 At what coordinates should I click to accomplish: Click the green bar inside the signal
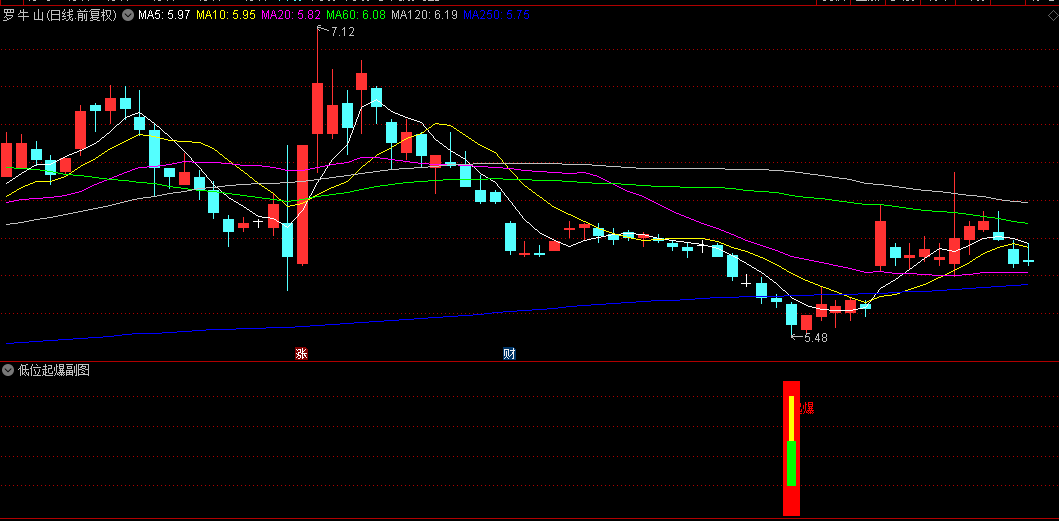[792, 464]
